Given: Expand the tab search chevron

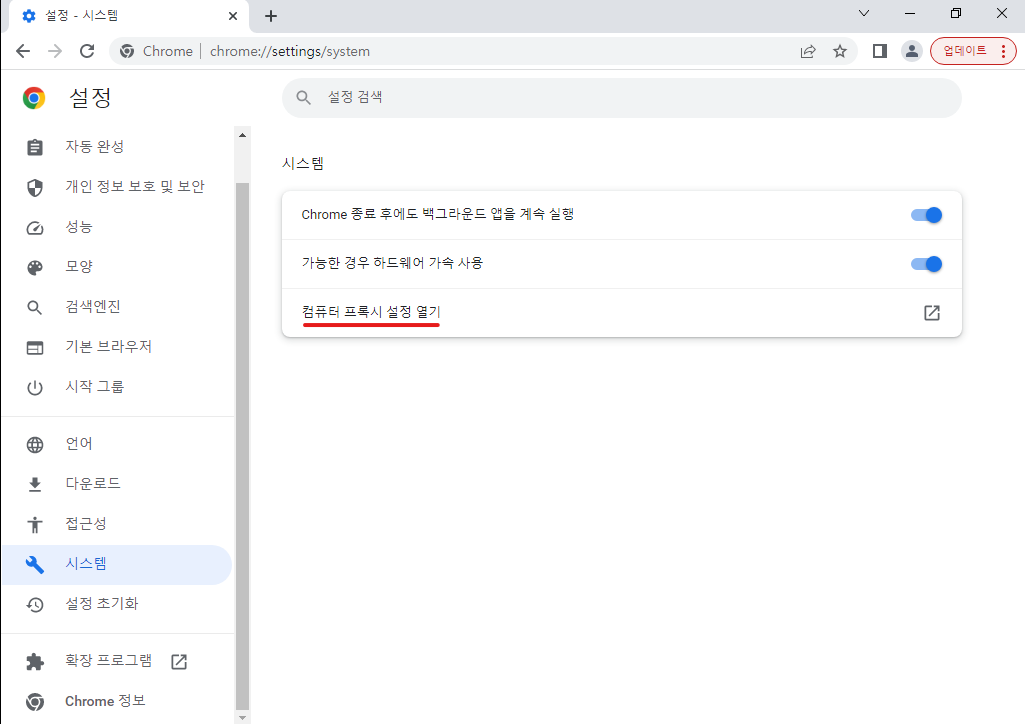Looking at the screenshot, I should 864,13.
